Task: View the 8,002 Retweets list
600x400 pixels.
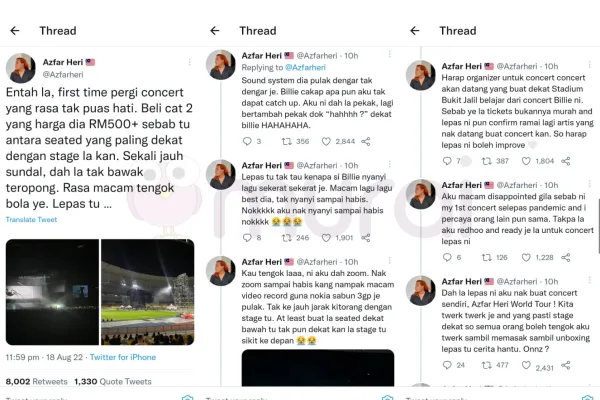Action: (36, 382)
